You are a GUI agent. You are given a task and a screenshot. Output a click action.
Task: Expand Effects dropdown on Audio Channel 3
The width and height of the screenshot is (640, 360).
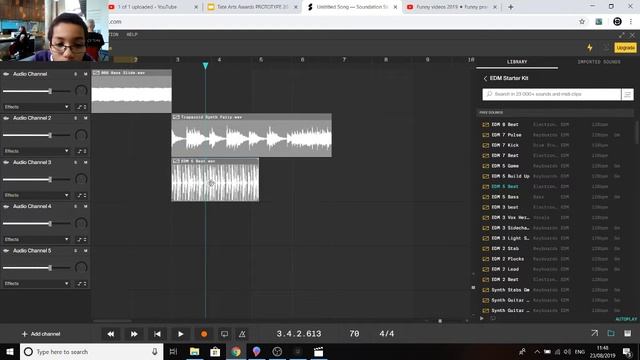pyautogui.click(x=36, y=195)
